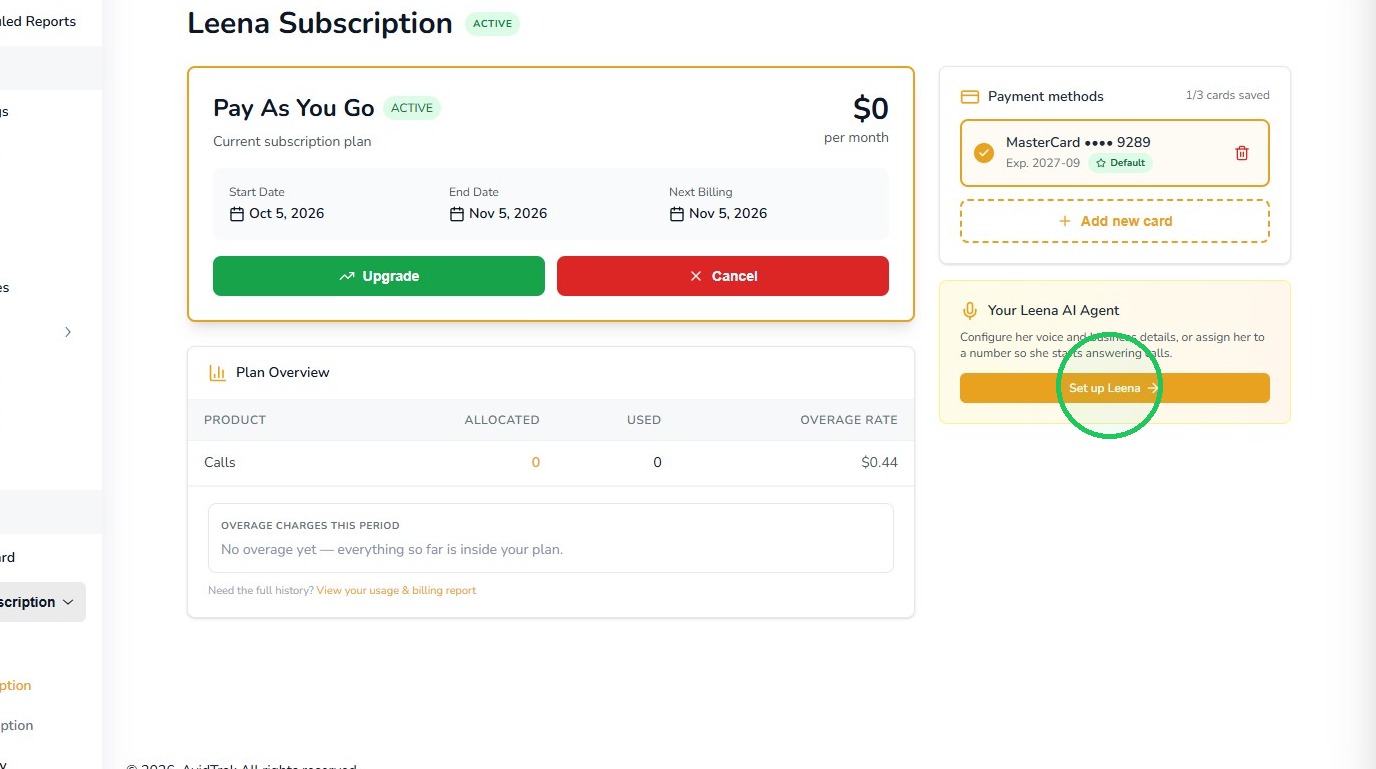Add a new payment card
Viewport: 1376px width, 769px height.
coord(1115,221)
